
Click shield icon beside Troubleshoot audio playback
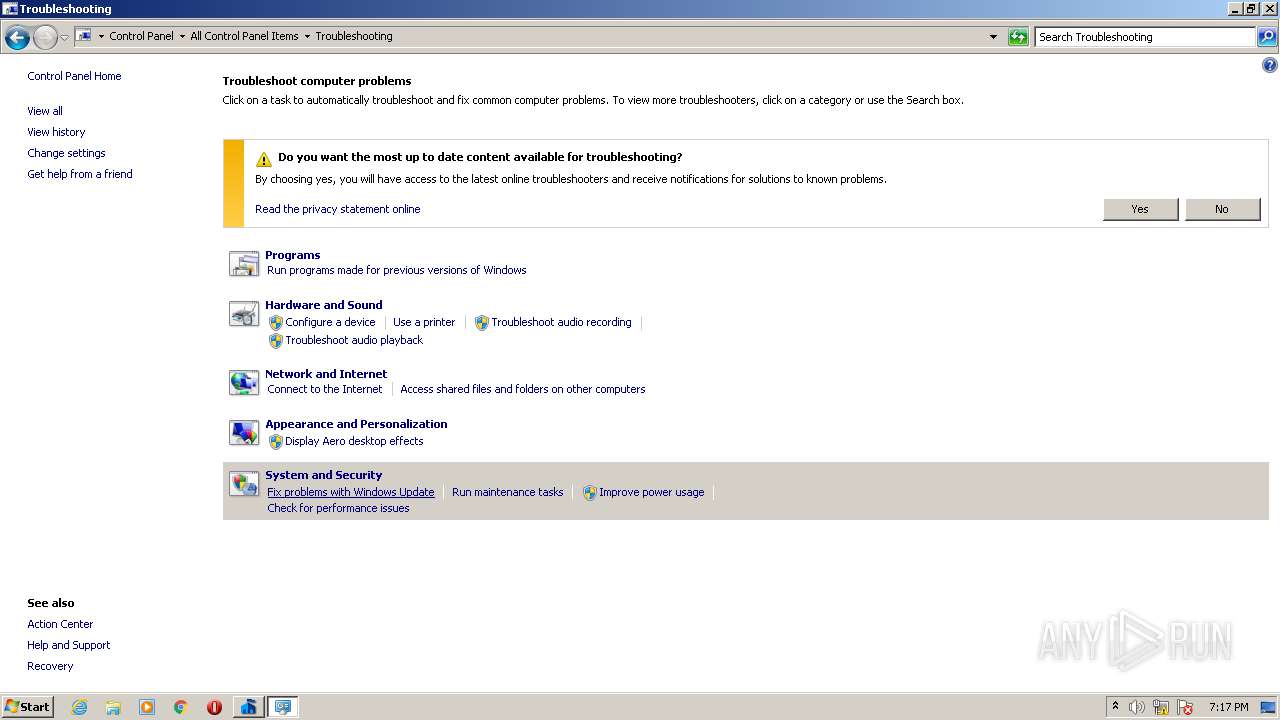click(276, 341)
